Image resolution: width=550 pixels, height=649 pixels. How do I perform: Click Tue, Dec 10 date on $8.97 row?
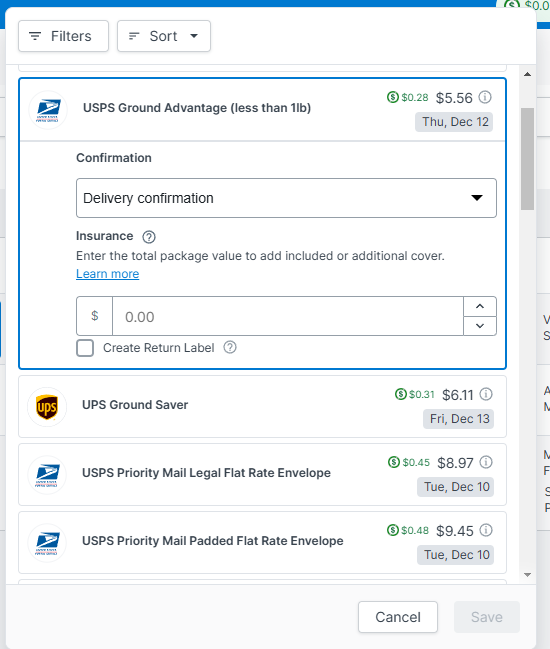(455, 487)
